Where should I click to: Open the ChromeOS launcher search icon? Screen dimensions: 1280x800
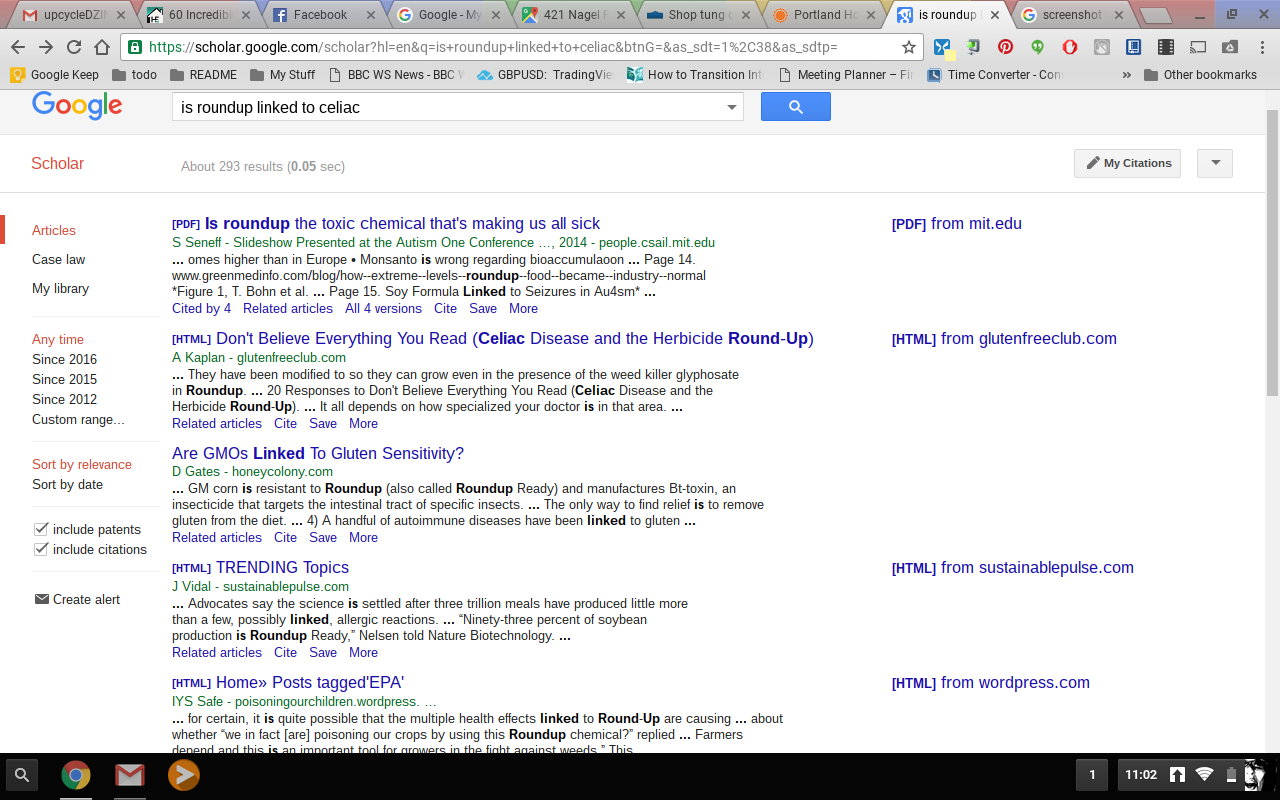(x=22, y=775)
